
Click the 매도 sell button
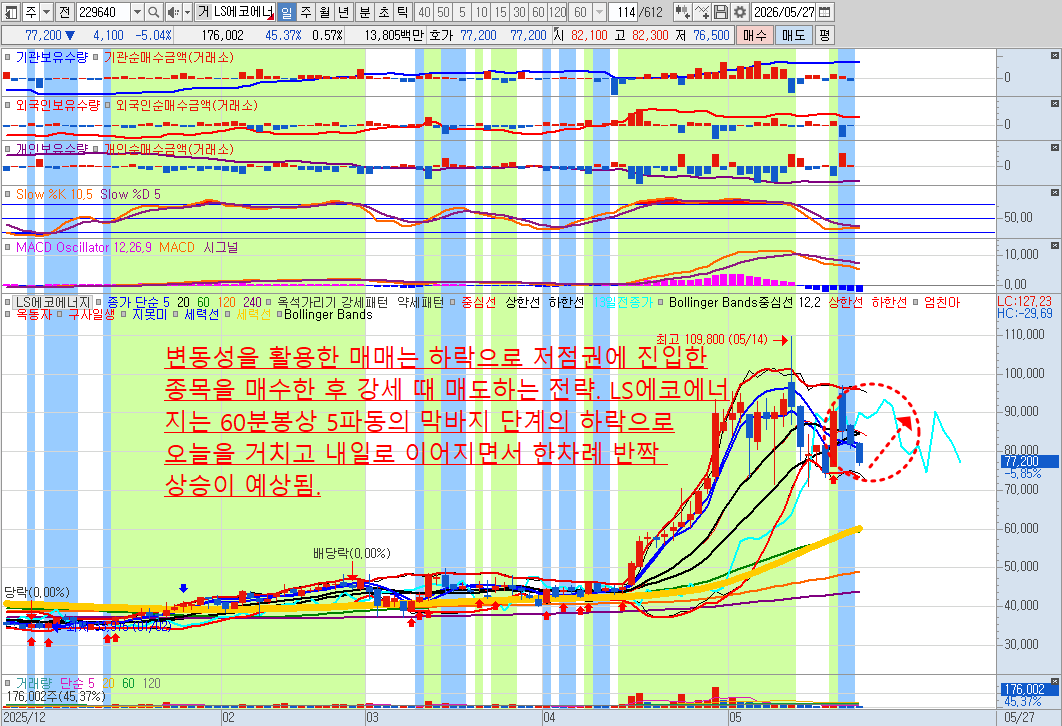click(x=793, y=35)
